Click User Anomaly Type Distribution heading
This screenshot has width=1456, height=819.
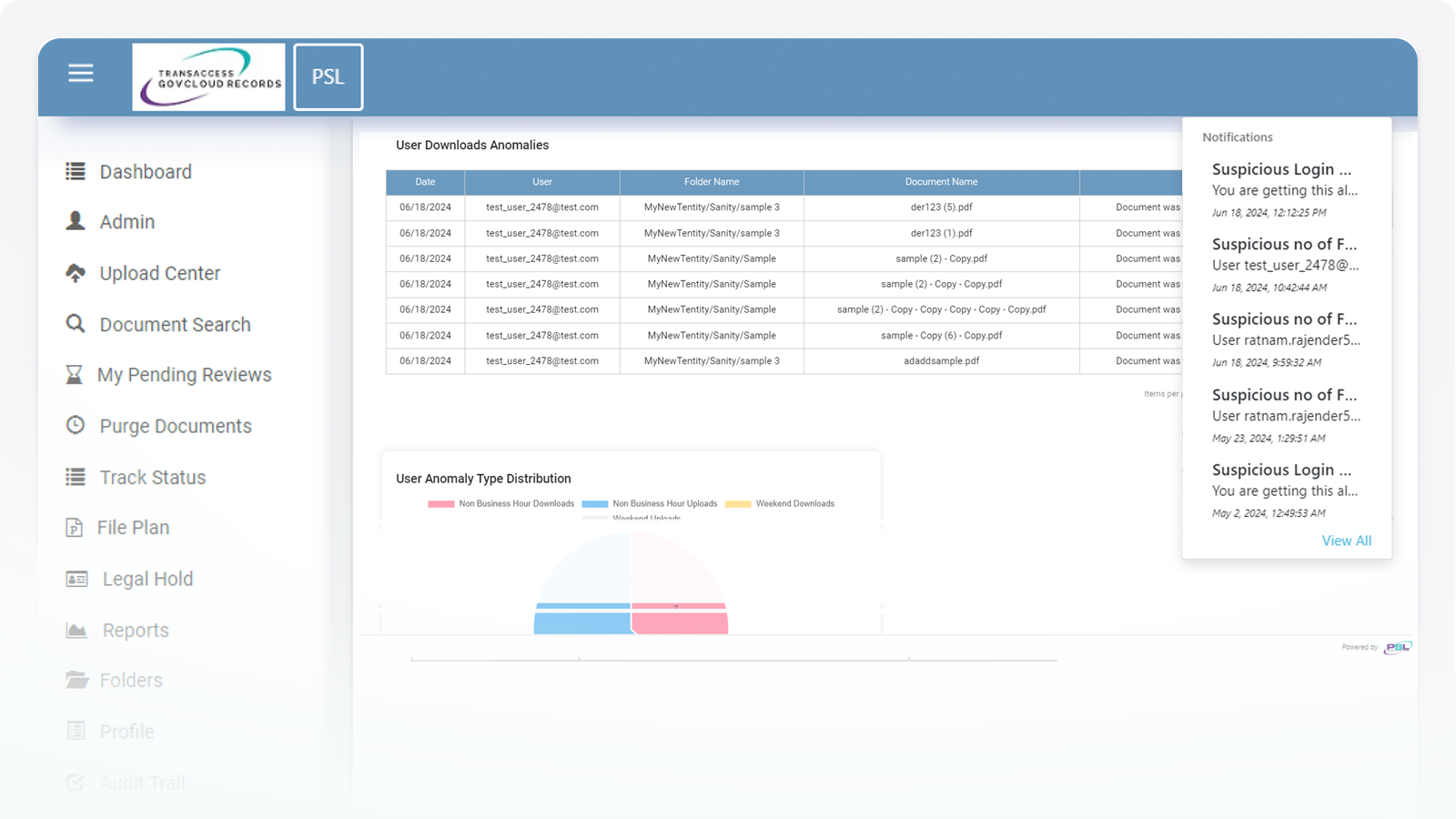tap(483, 479)
